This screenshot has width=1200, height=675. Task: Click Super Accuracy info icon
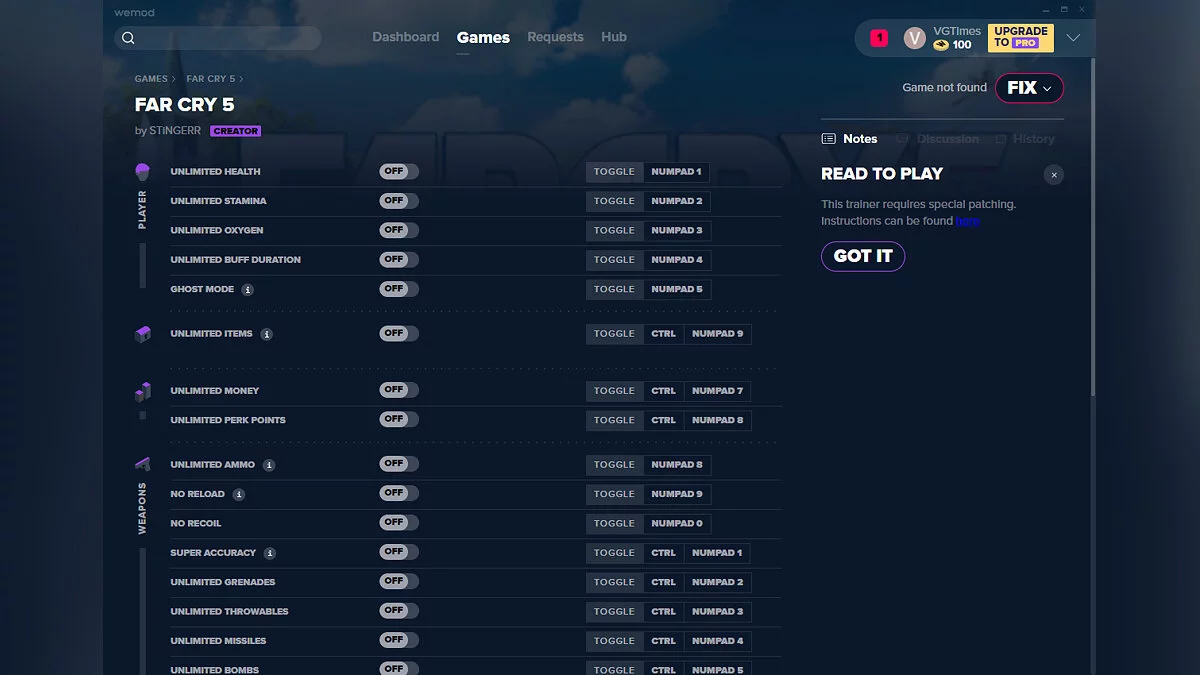[x=270, y=553]
